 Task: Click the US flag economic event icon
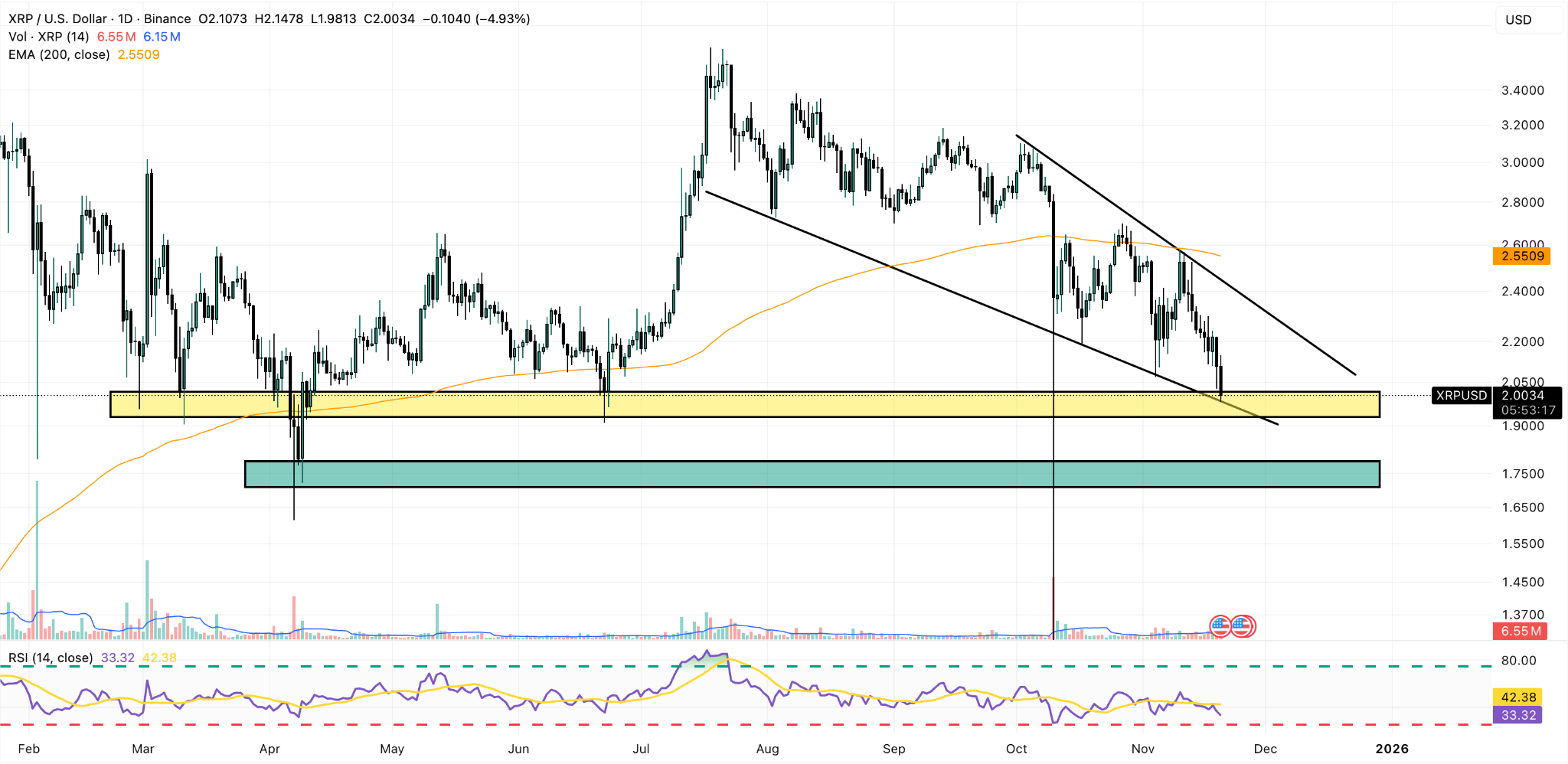1221,625
